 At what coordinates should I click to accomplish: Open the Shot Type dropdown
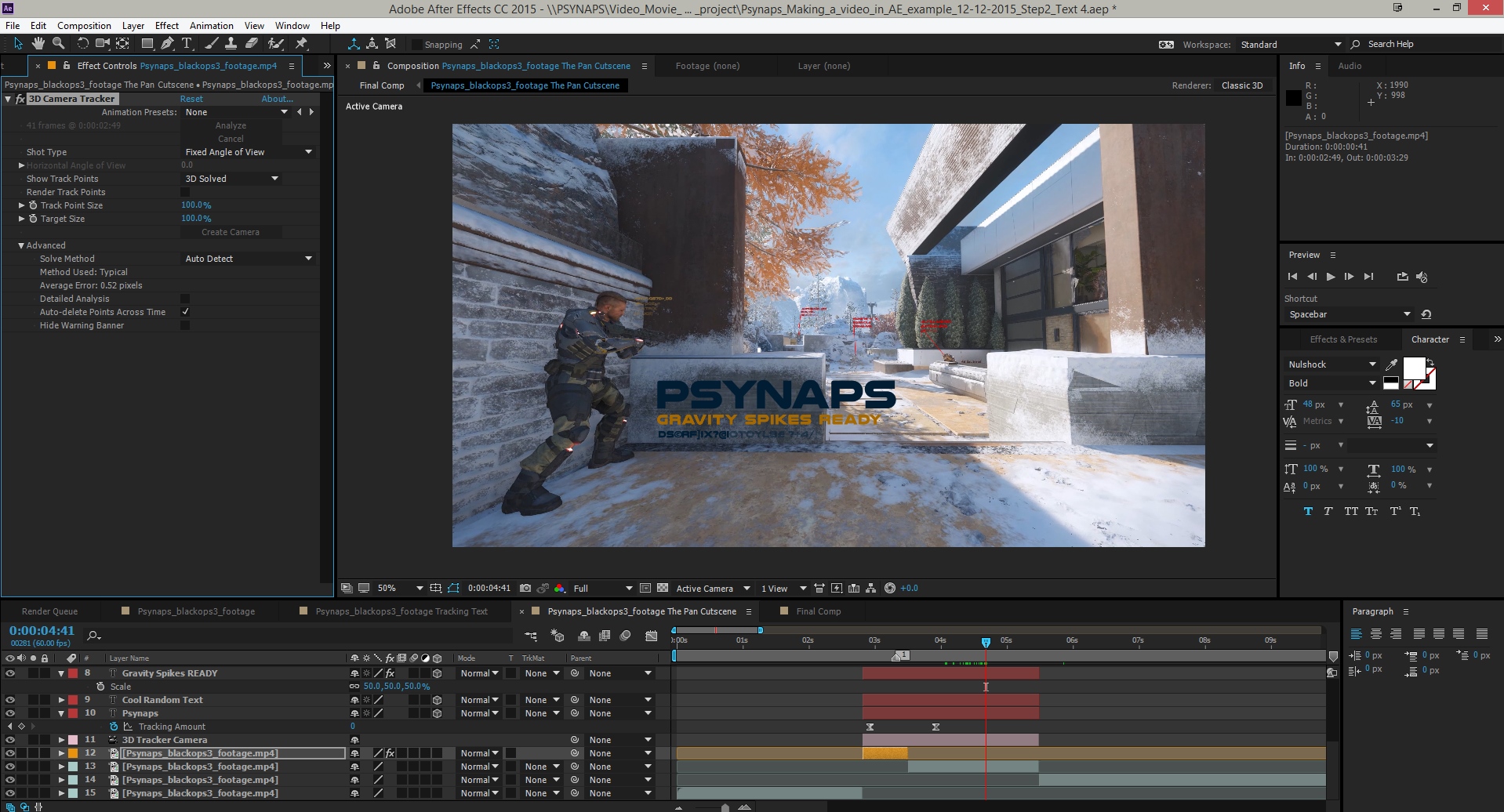click(x=249, y=152)
